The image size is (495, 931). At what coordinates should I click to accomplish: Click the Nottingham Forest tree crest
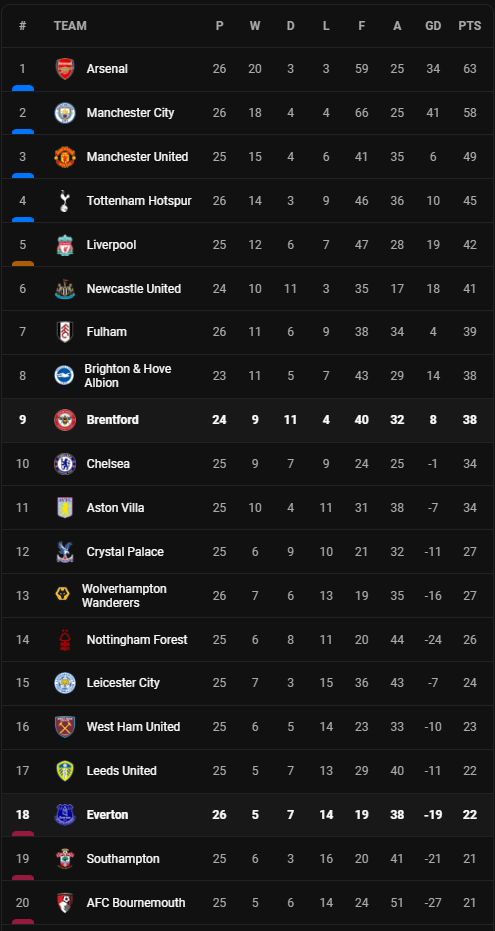65,639
